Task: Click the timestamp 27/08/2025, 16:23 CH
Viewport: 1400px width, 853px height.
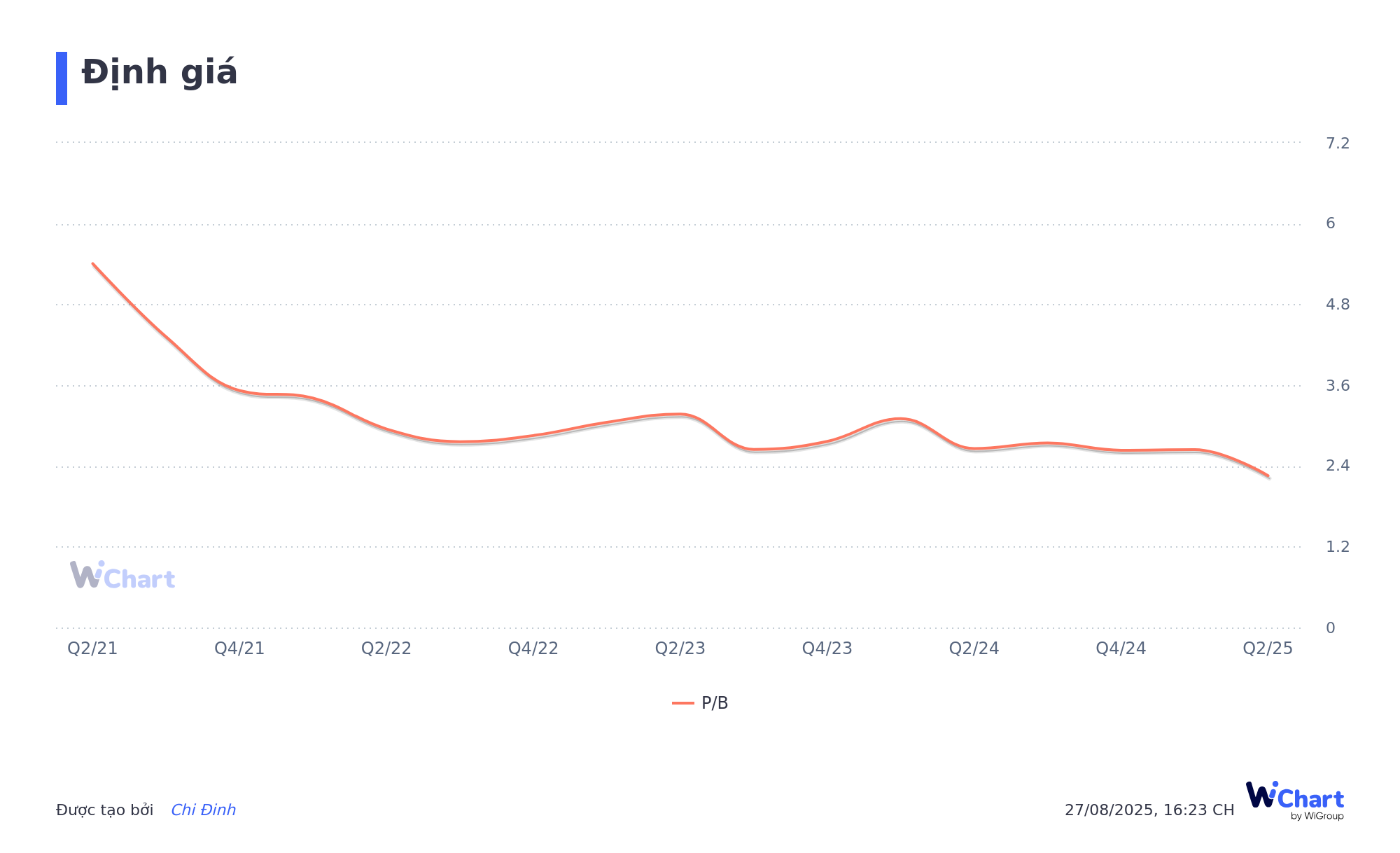Action: [1149, 810]
